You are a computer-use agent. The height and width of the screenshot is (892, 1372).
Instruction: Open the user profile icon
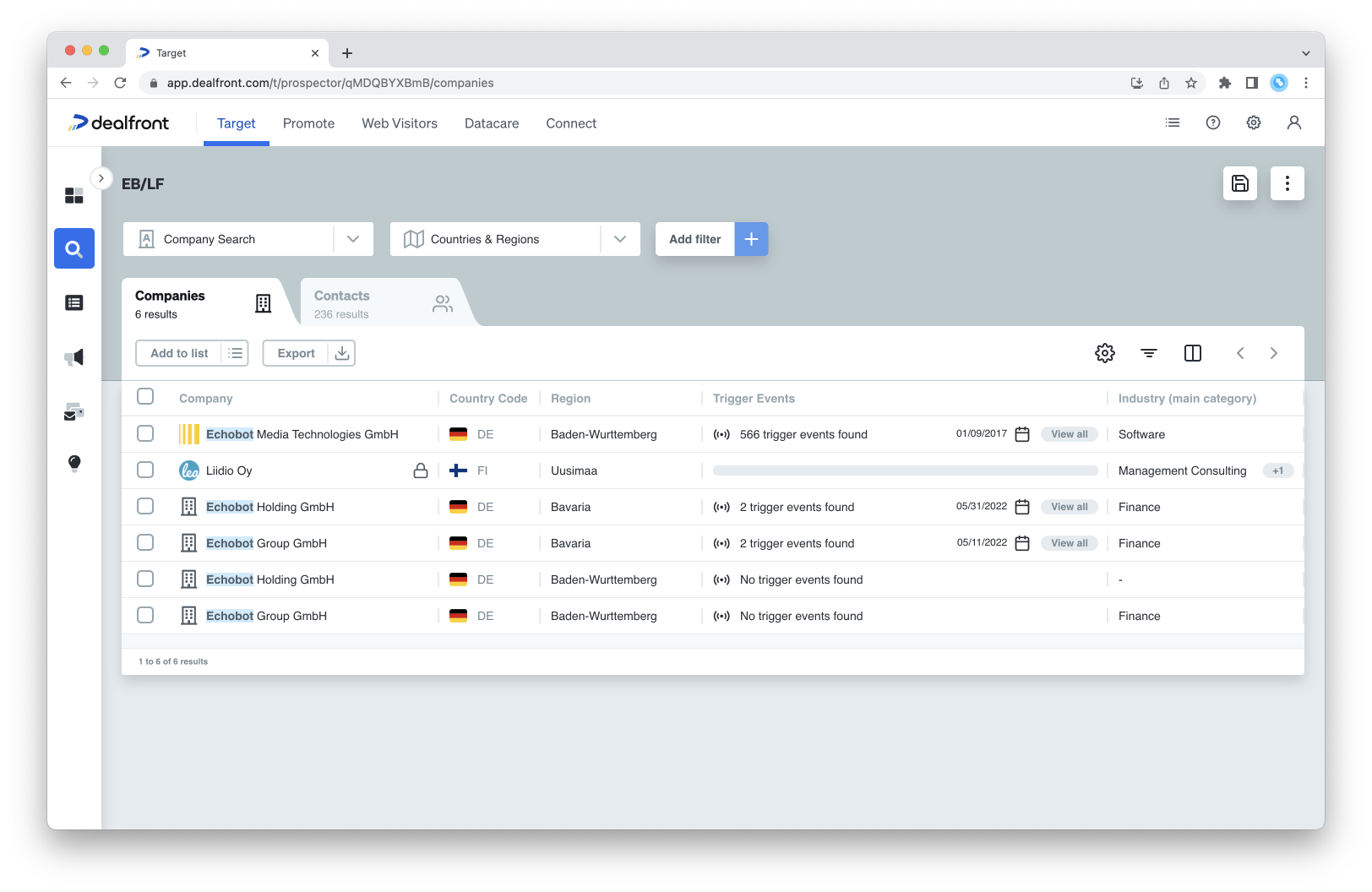pos(1294,122)
